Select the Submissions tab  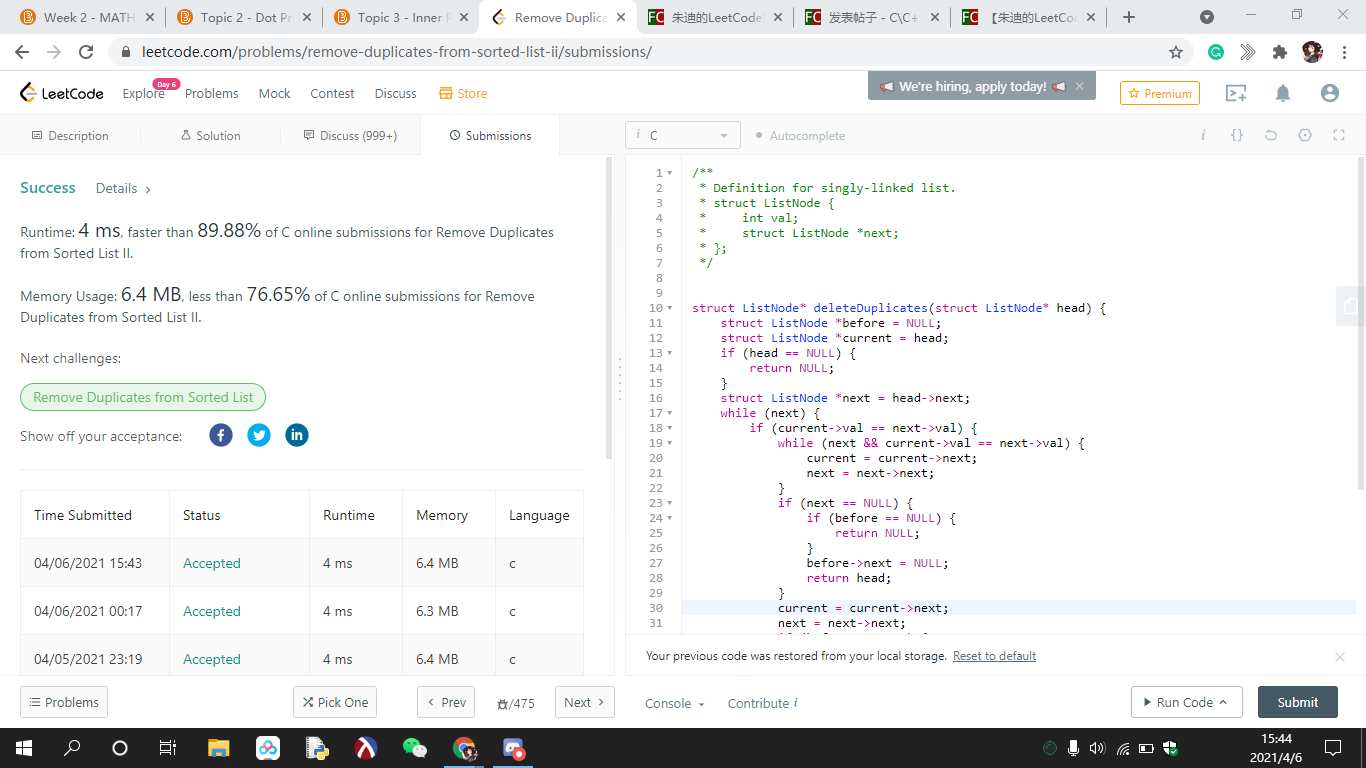(x=490, y=135)
